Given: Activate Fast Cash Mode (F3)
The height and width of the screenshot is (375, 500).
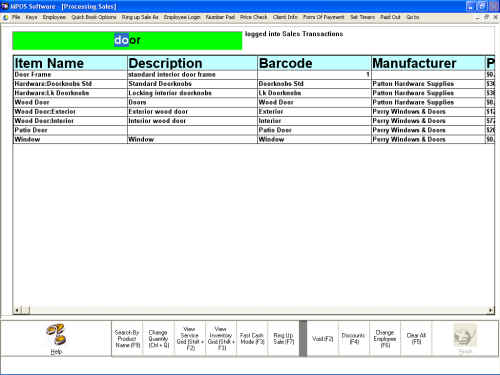Looking at the screenshot, I should click(x=252, y=339).
